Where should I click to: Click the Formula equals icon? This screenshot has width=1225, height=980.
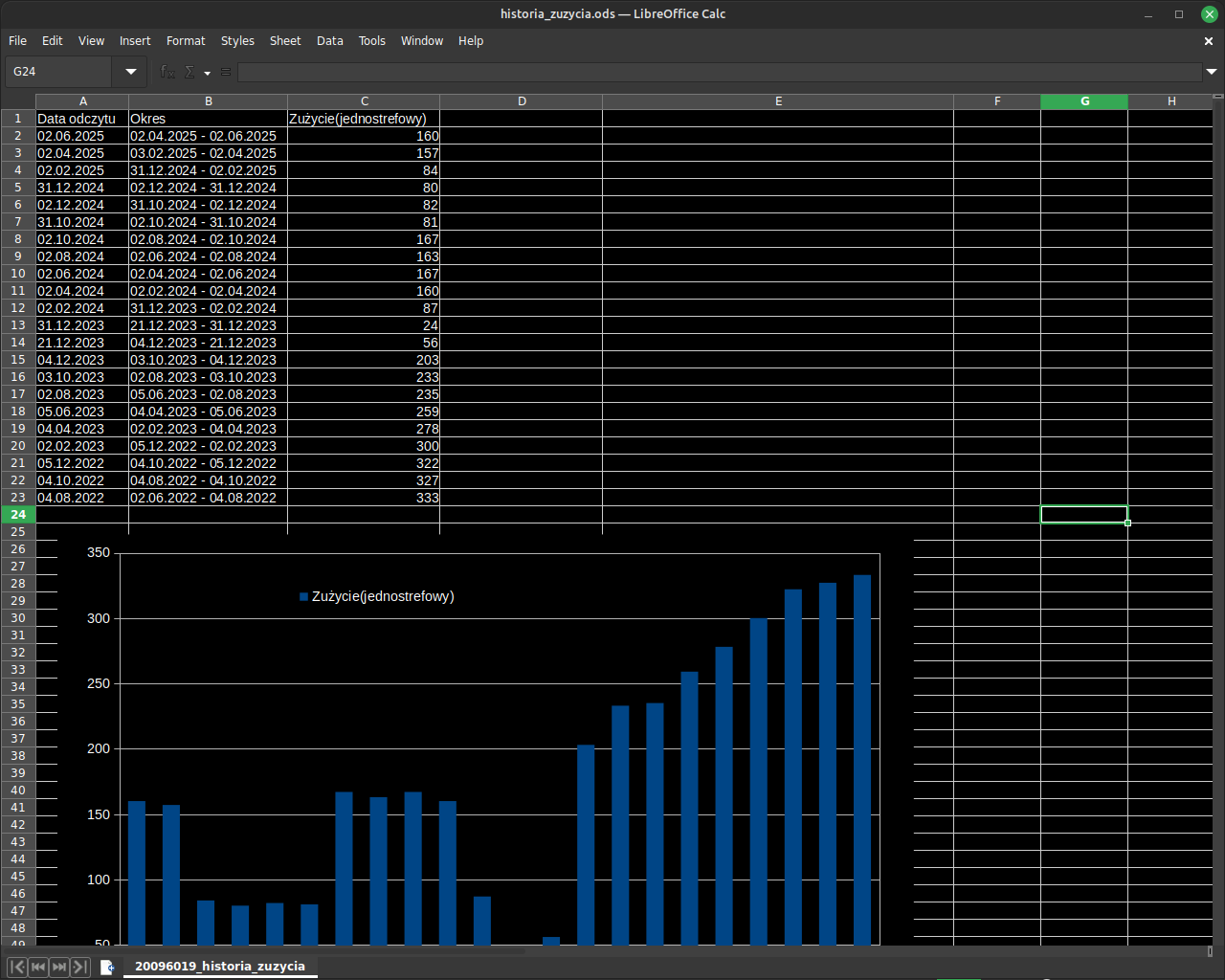pos(225,72)
